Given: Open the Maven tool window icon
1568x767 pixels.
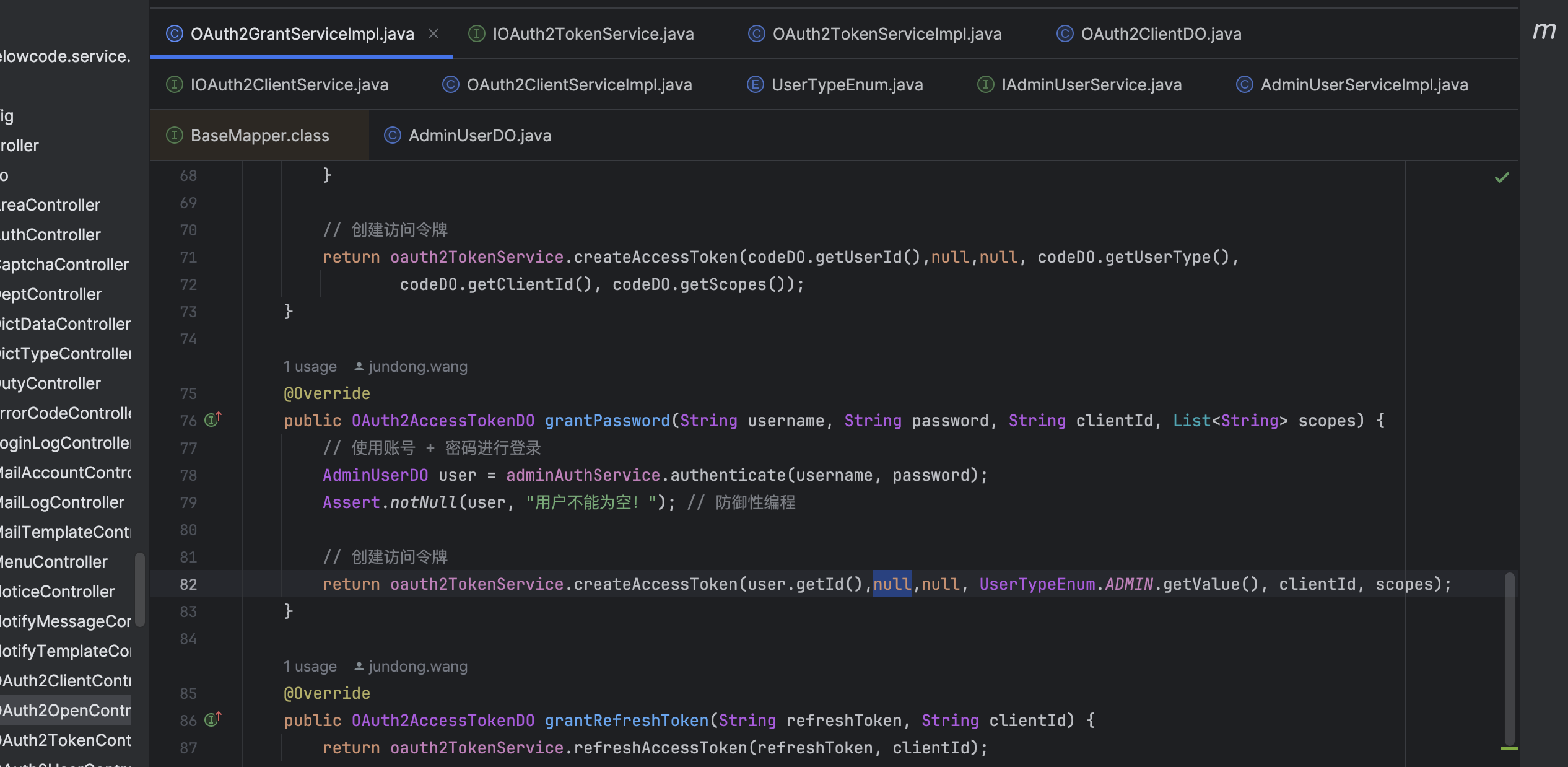Looking at the screenshot, I should tap(1544, 31).
